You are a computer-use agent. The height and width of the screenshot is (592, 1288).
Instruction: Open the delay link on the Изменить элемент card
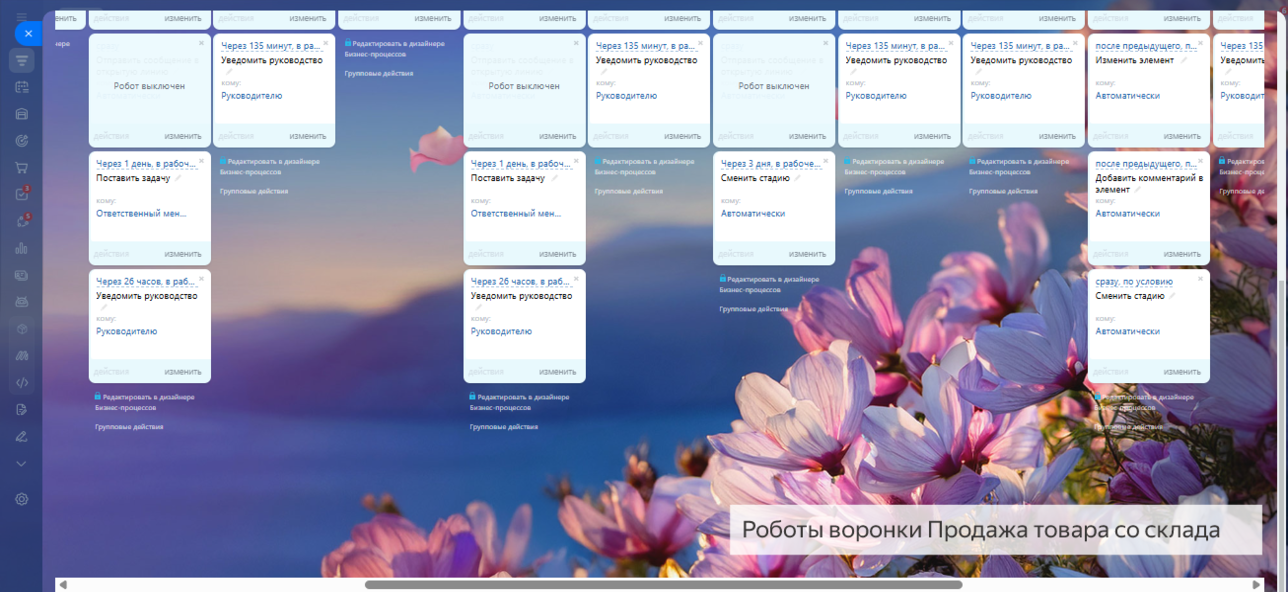pos(1146,46)
